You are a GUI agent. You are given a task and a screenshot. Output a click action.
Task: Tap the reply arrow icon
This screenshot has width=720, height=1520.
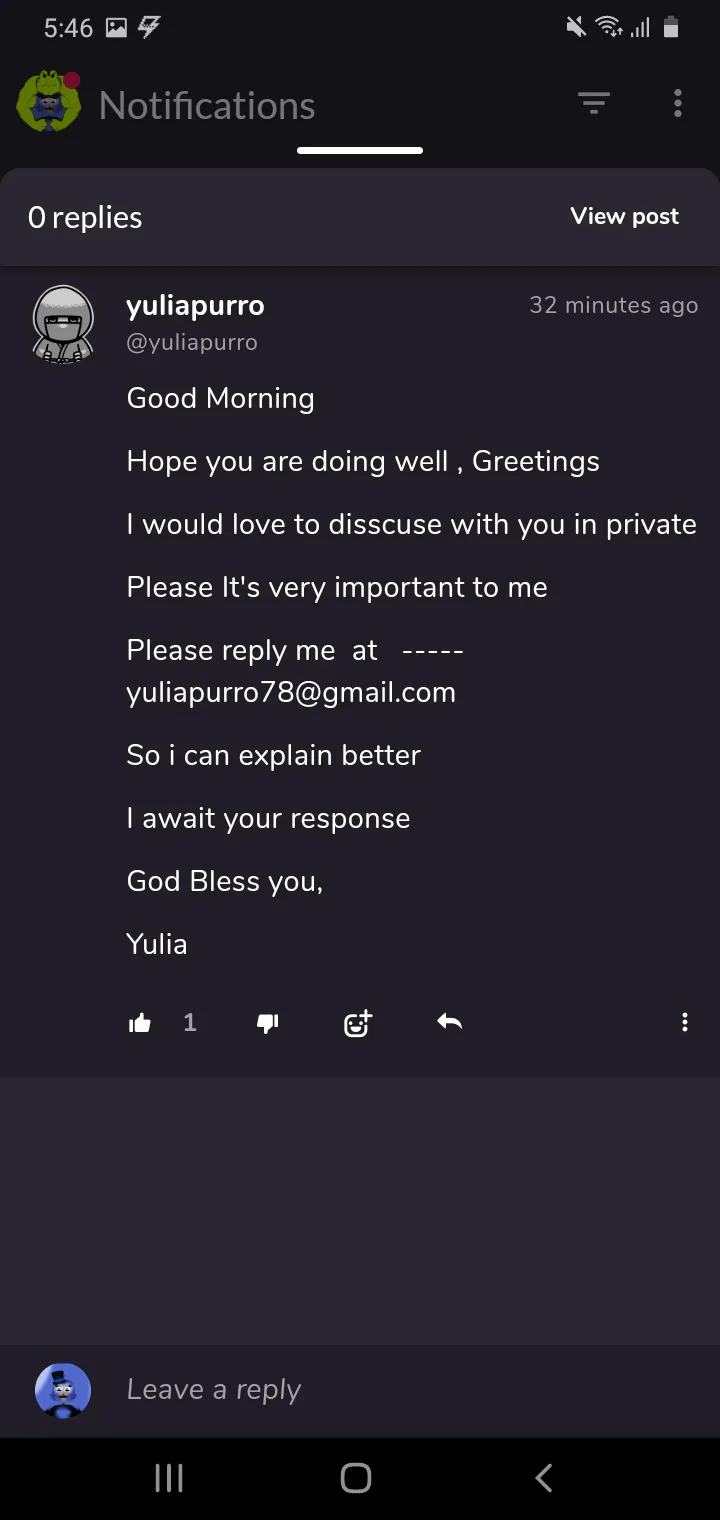pos(449,1022)
